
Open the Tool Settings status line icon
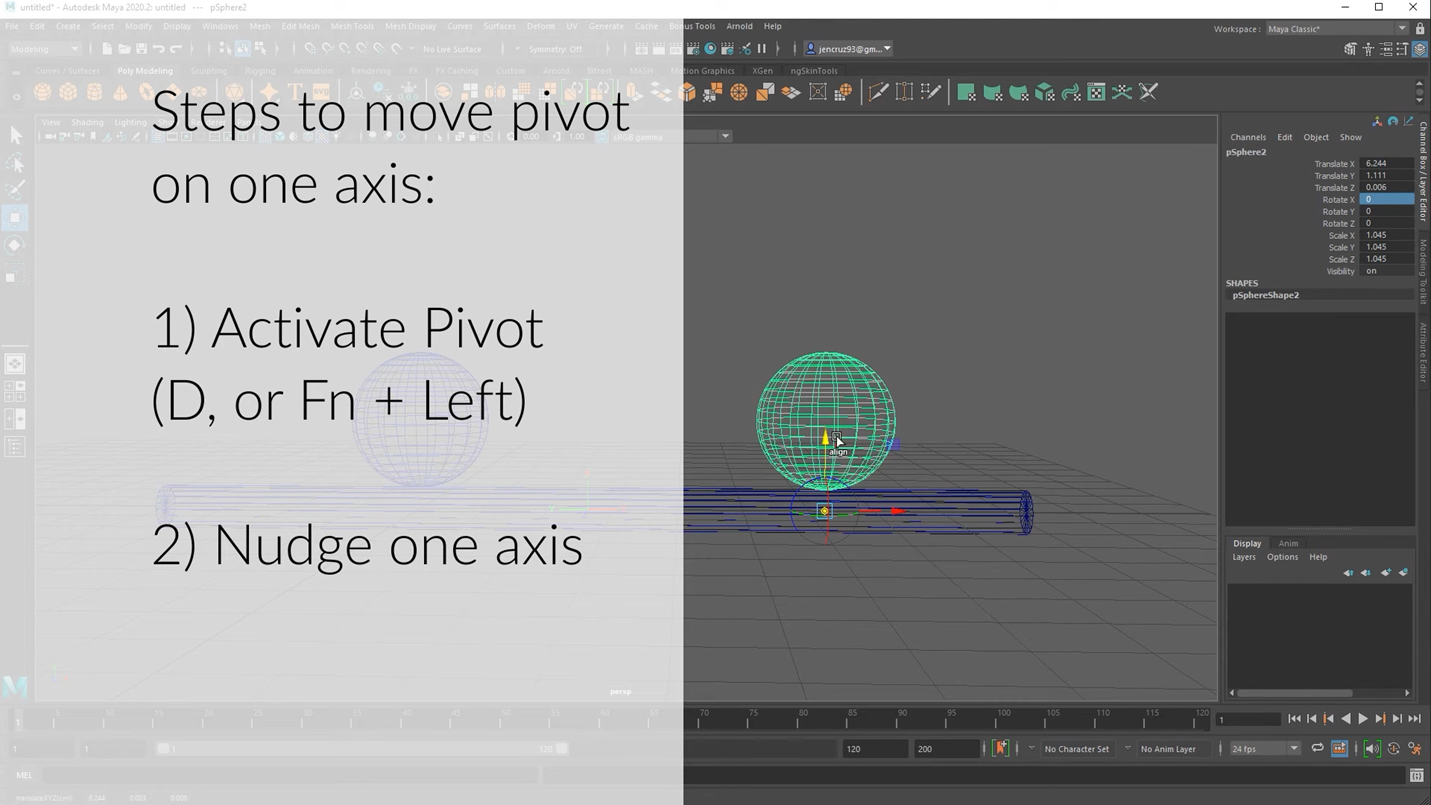tap(1402, 49)
